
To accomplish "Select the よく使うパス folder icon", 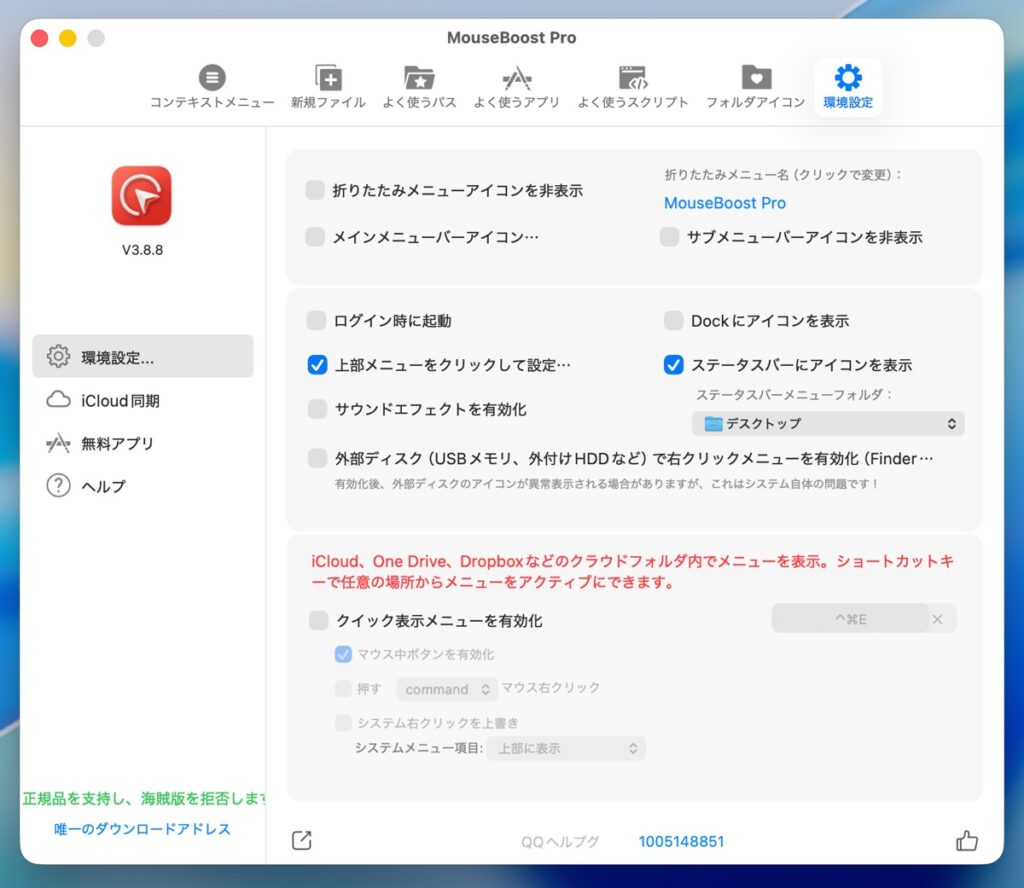I will click(x=418, y=79).
